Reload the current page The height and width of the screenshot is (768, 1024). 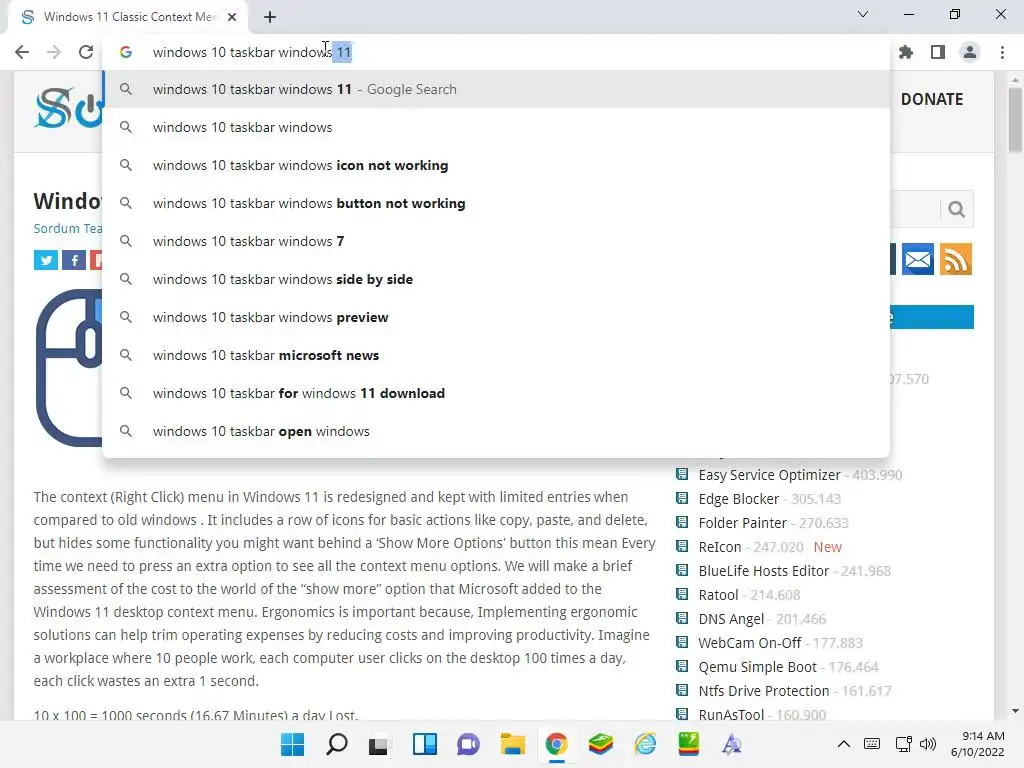(86, 52)
